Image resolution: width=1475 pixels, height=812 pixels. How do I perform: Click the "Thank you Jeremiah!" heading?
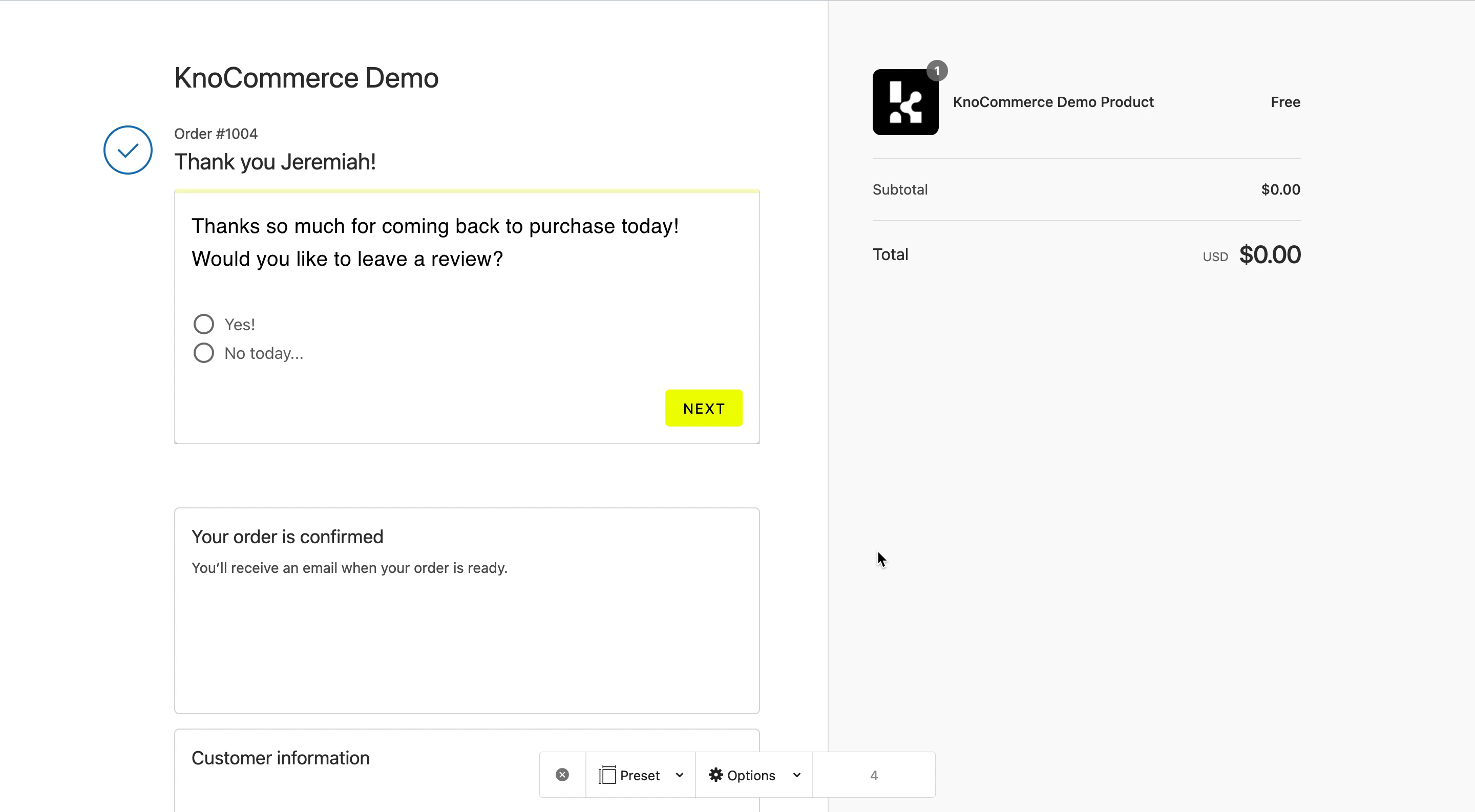pos(275,162)
